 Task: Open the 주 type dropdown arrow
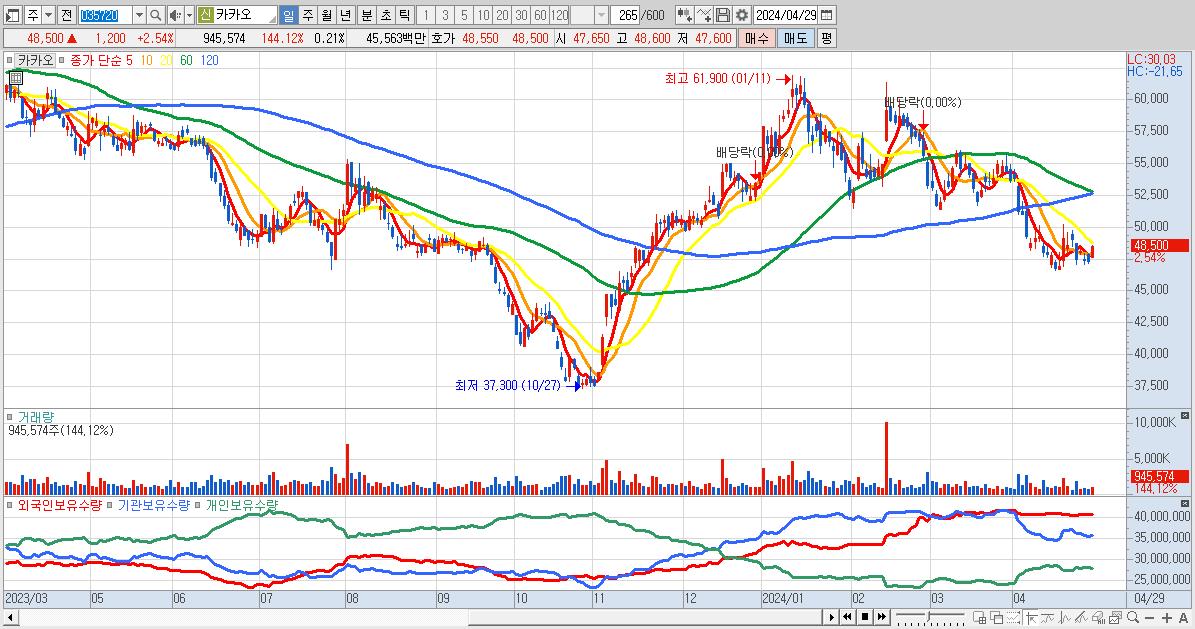[49, 15]
